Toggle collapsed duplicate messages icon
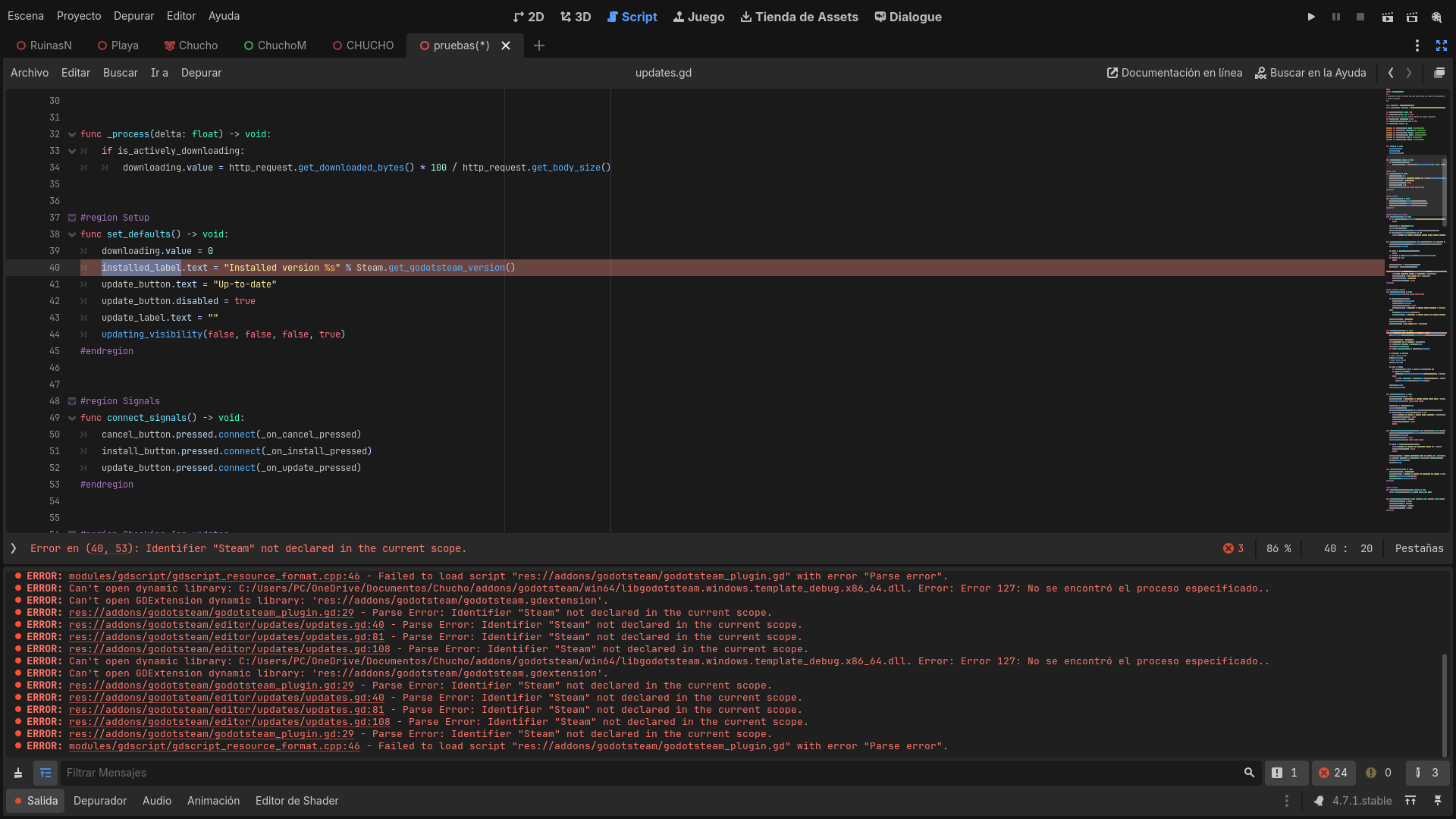 point(45,773)
